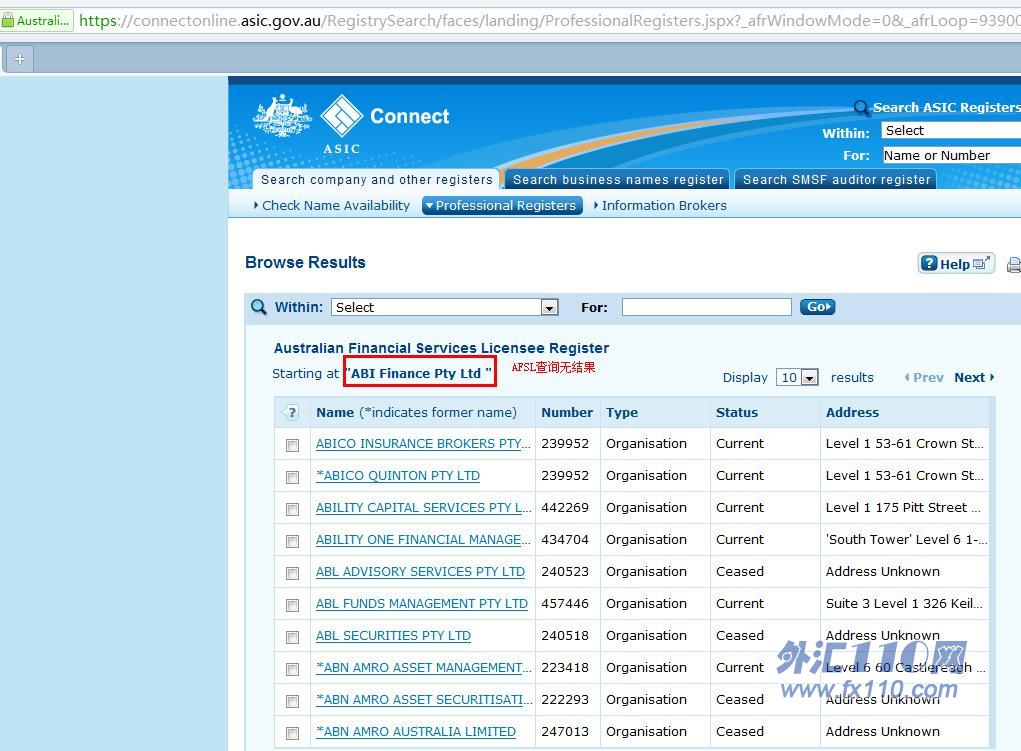The width and height of the screenshot is (1021, 751).
Task: Click the ASIC Connect diamond logo
Action: (x=342, y=115)
